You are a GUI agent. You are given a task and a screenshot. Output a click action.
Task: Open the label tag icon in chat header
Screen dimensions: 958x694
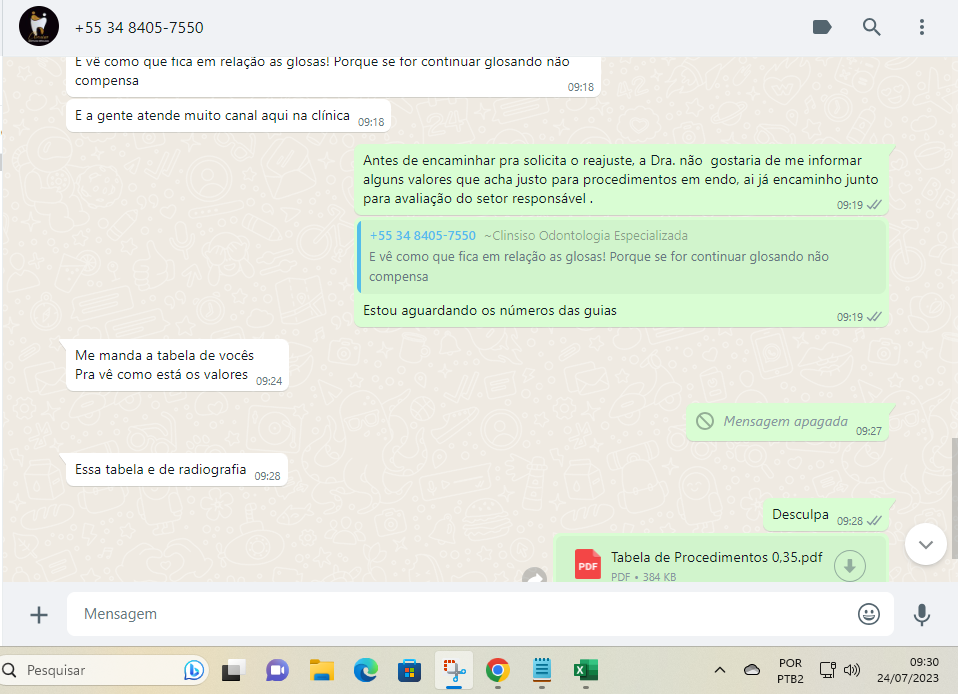coord(822,27)
